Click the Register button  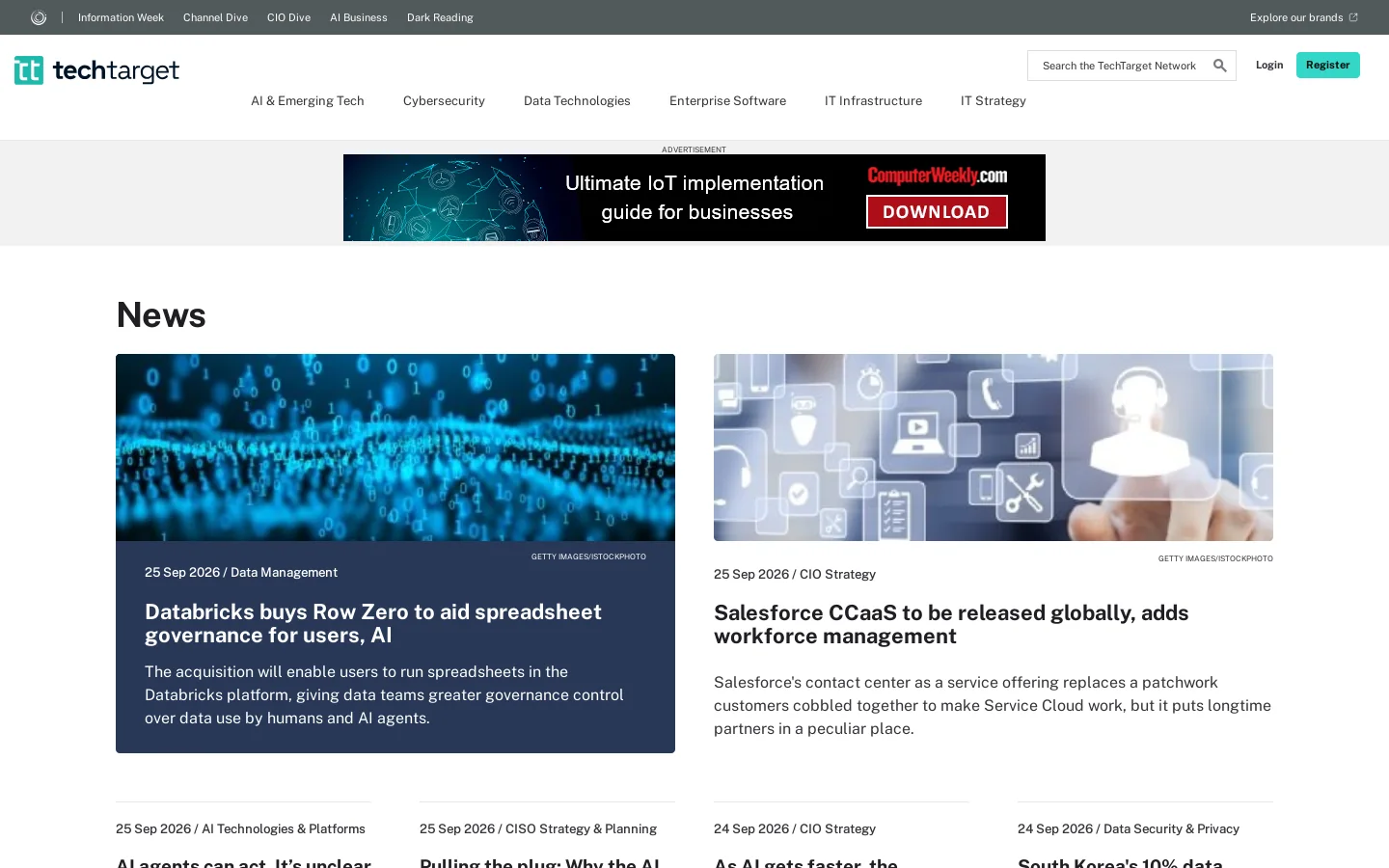point(1328,65)
